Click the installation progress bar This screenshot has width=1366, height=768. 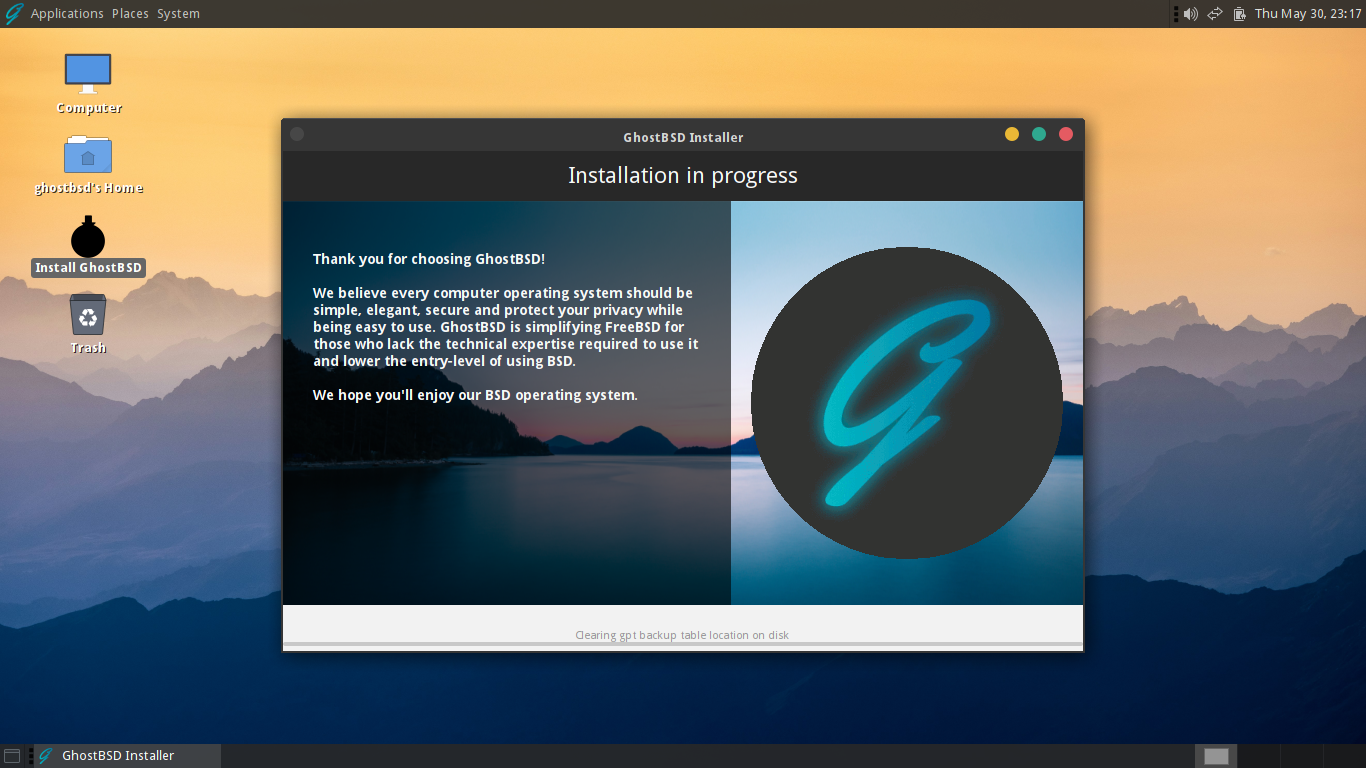pyautogui.click(x=683, y=645)
